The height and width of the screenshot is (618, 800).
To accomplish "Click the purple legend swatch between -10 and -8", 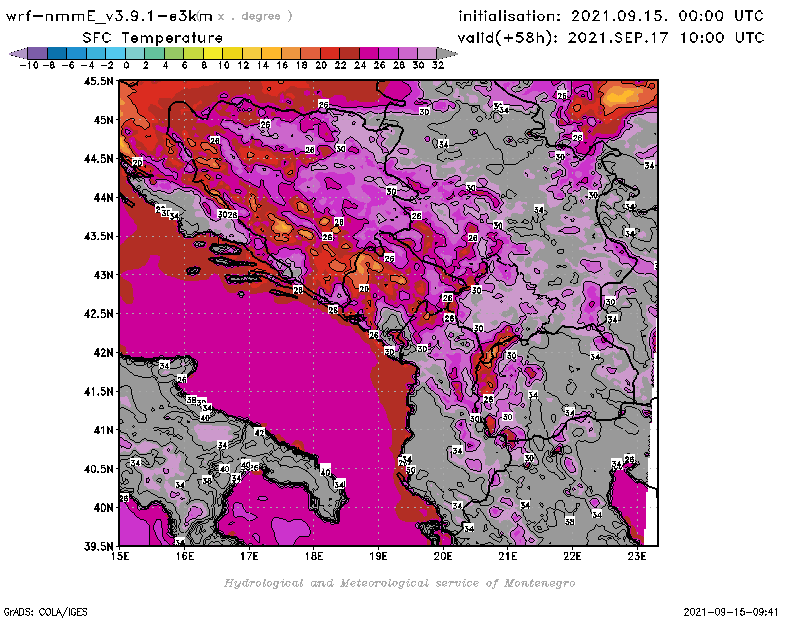I will 38,53.
